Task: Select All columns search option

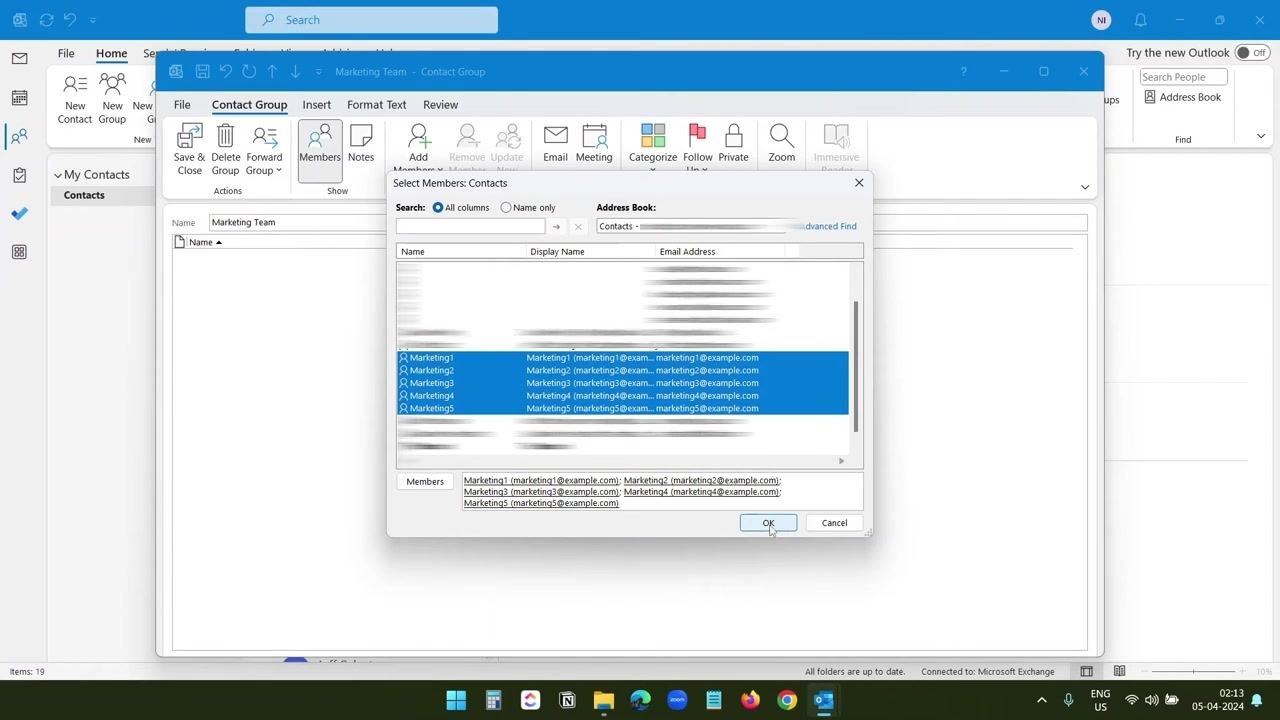Action: coord(461,208)
